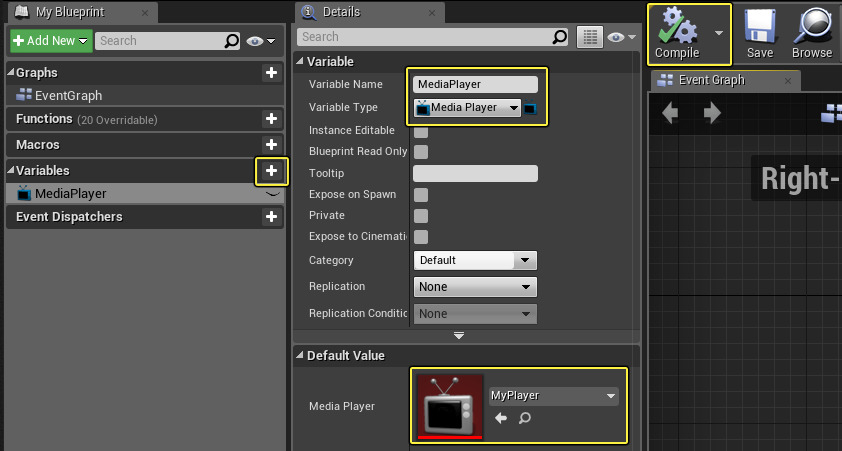Image resolution: width=842 pixels, height=451 pixels.
Task: Open Replication None dropdown
Action: (475, 287)
